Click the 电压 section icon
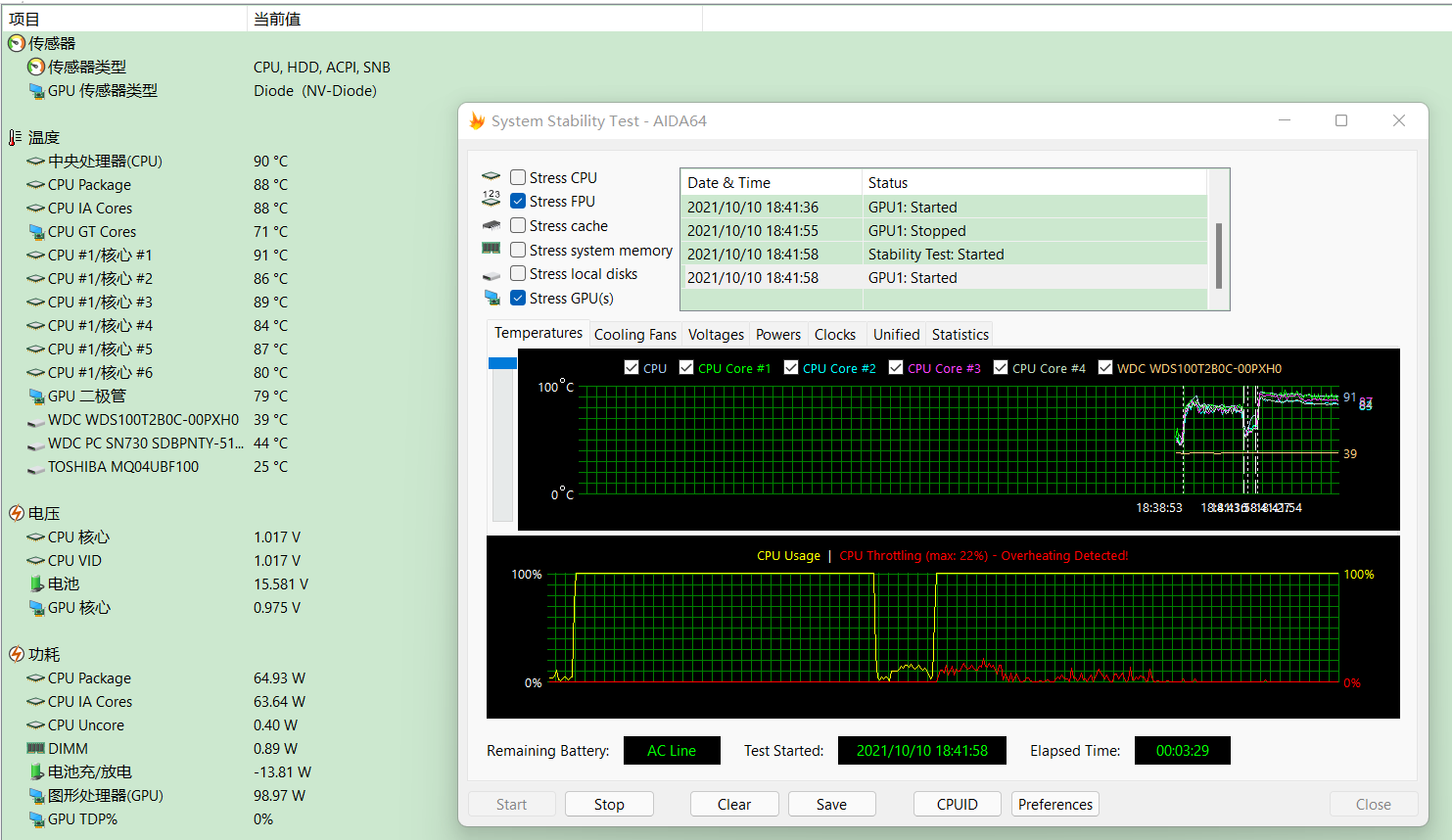This screenshot has width=1452, height=840. pyautogui.click(x=17, y=513)
